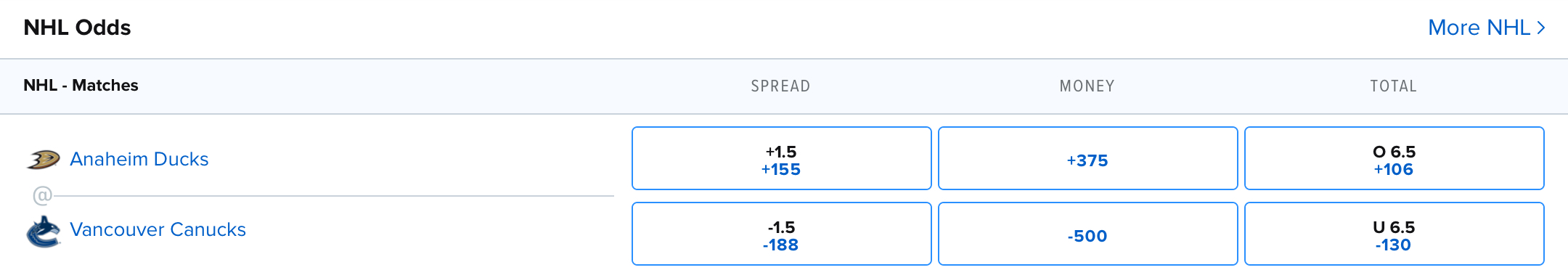Open the Vancouver Canucks team link
Viewport: 1568px width, 278px height.
tap(158, 229)
